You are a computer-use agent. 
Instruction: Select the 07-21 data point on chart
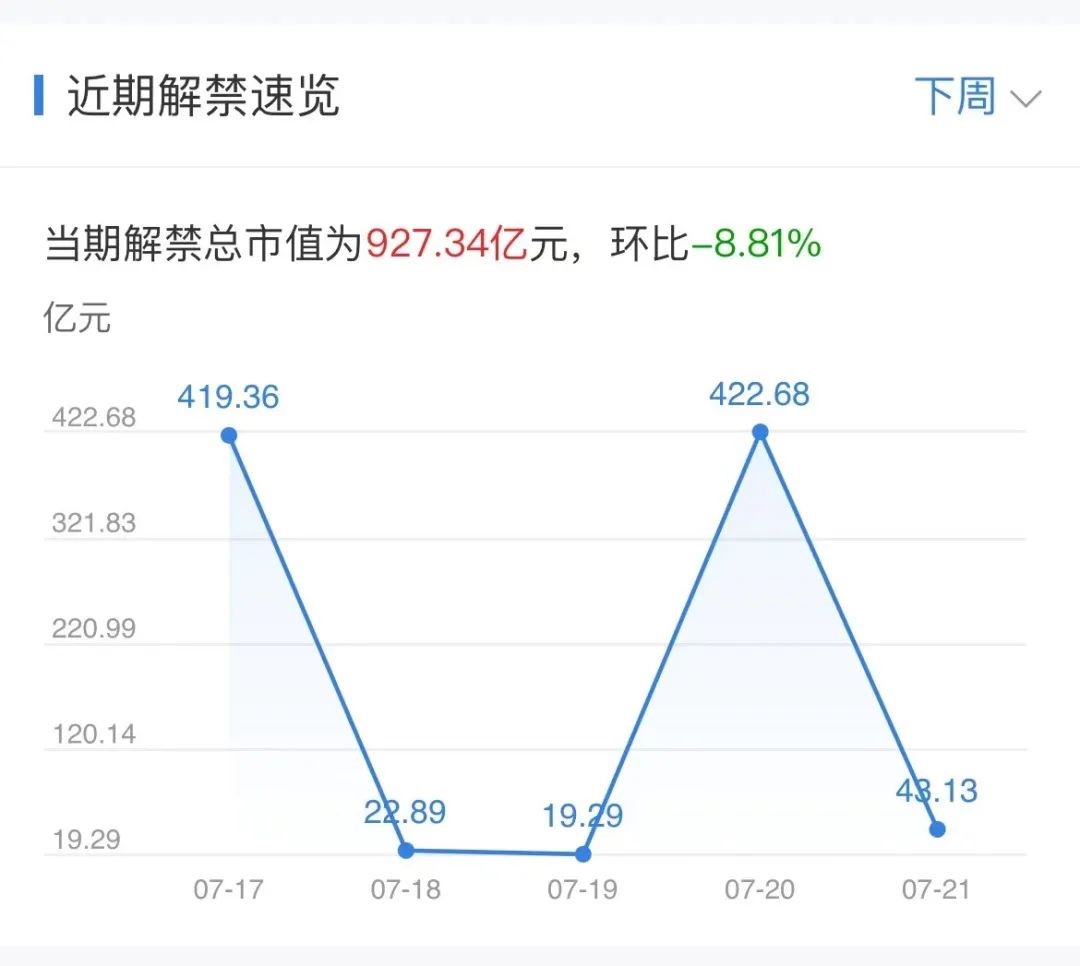coord(937,829)
